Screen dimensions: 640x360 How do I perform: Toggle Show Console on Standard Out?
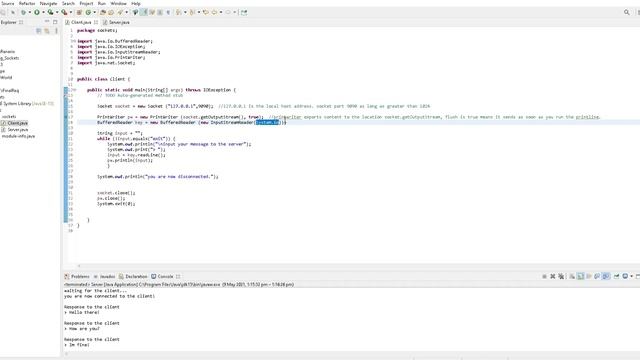click(x=597, y=276)
